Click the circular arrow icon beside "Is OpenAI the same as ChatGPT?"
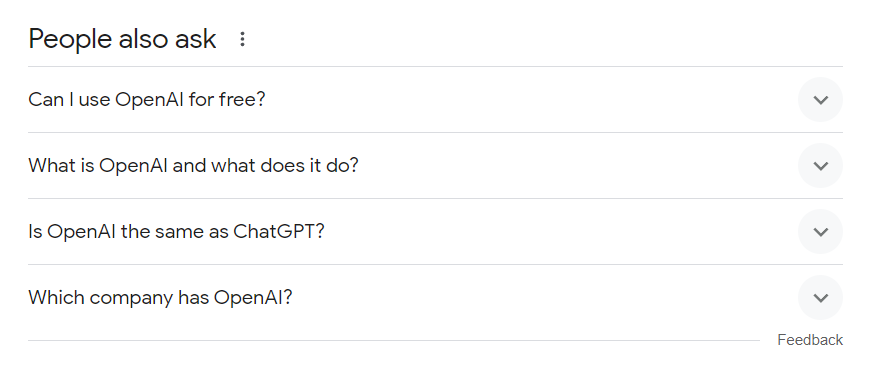 (x=820, y=232)
